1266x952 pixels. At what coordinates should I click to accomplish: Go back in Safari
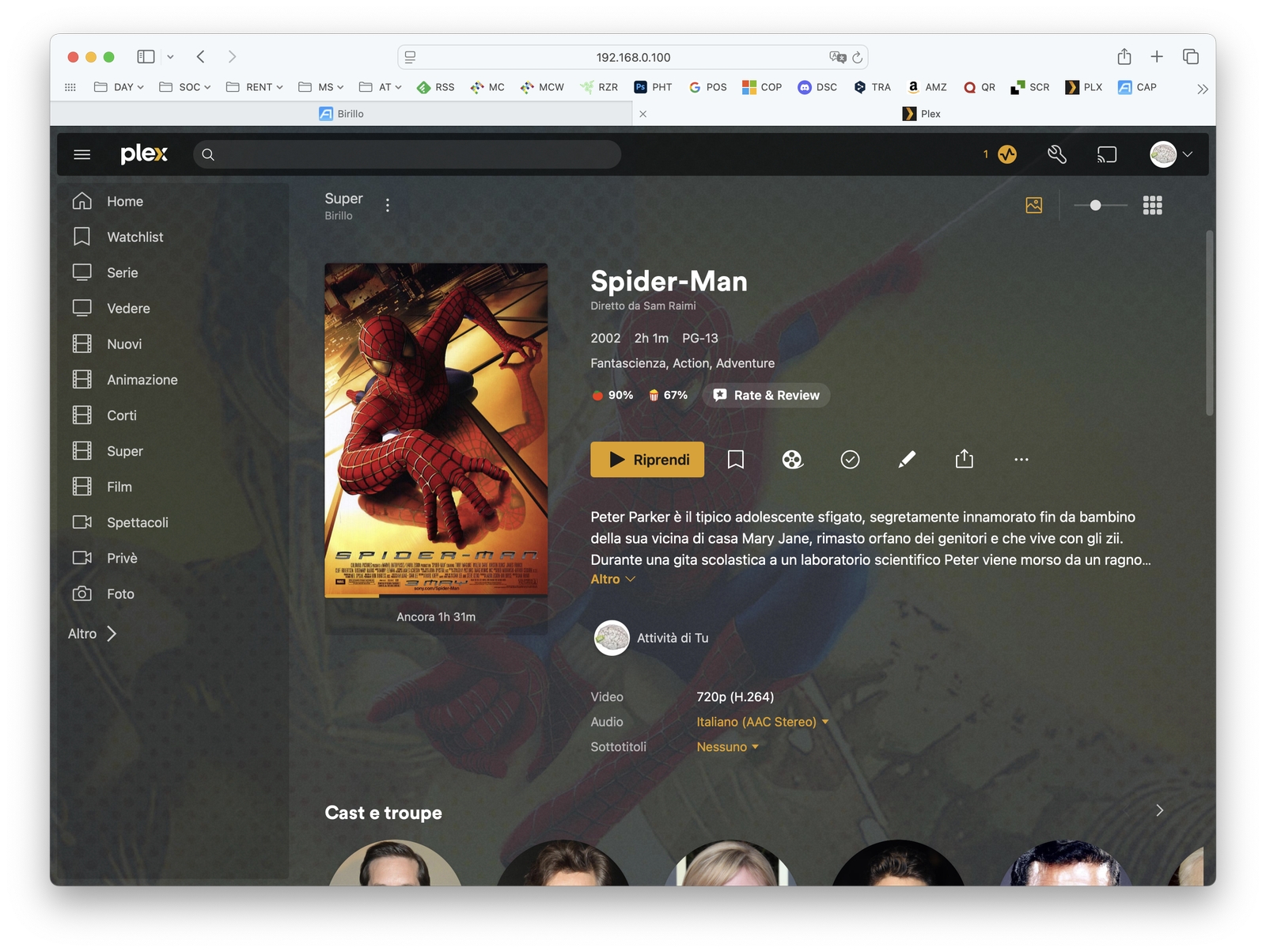pos(201,56)
